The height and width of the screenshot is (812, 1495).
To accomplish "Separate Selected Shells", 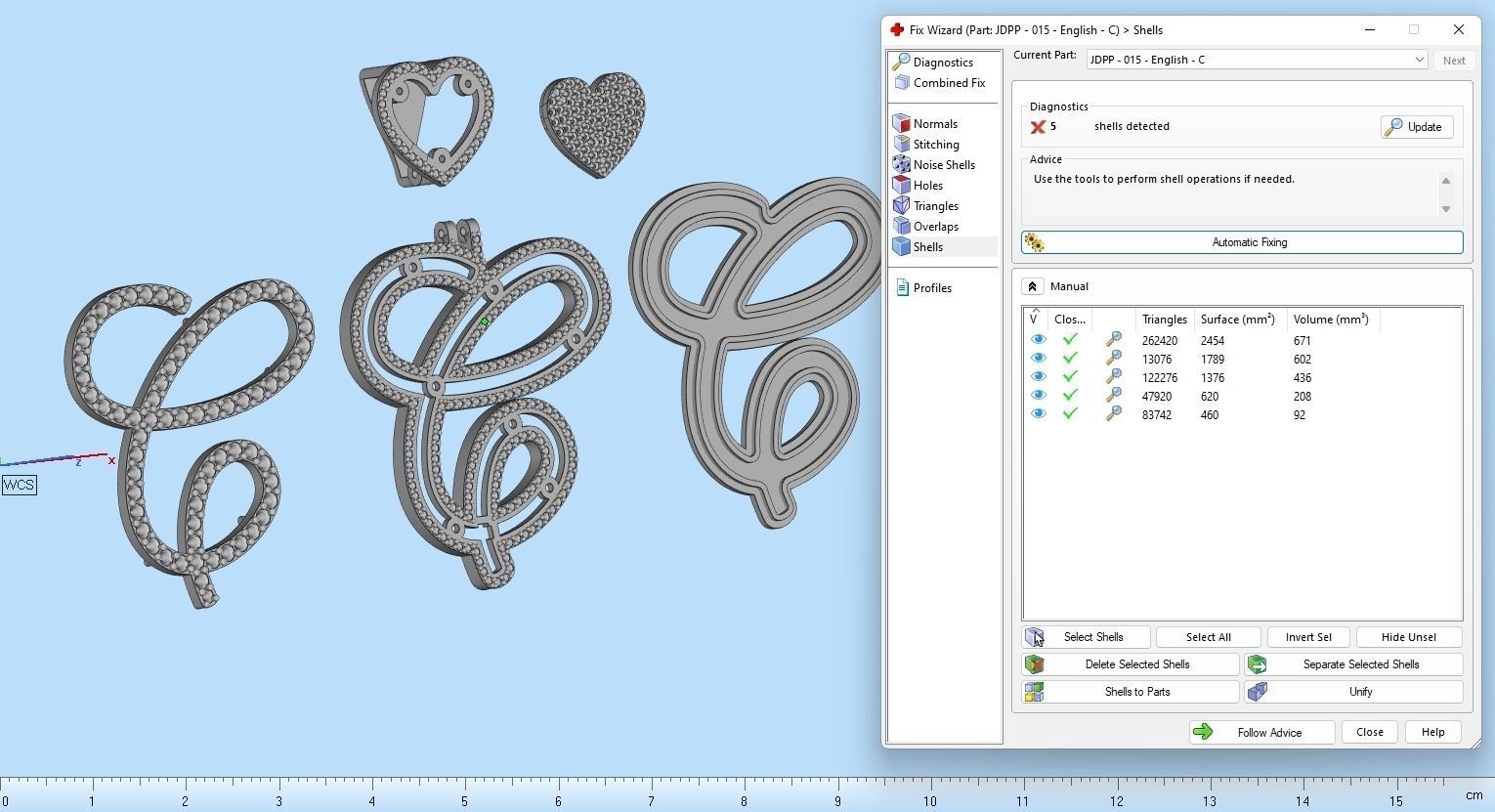I will 1353,664.
